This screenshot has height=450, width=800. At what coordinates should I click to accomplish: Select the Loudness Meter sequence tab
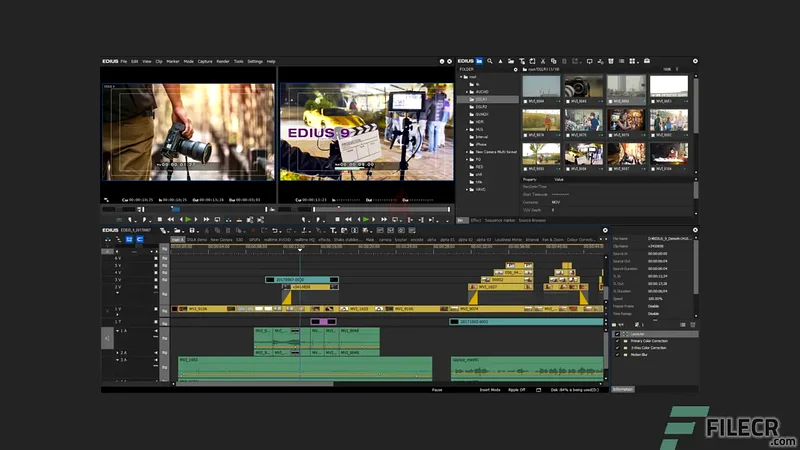pyautogui.click(x=508, y=239)
